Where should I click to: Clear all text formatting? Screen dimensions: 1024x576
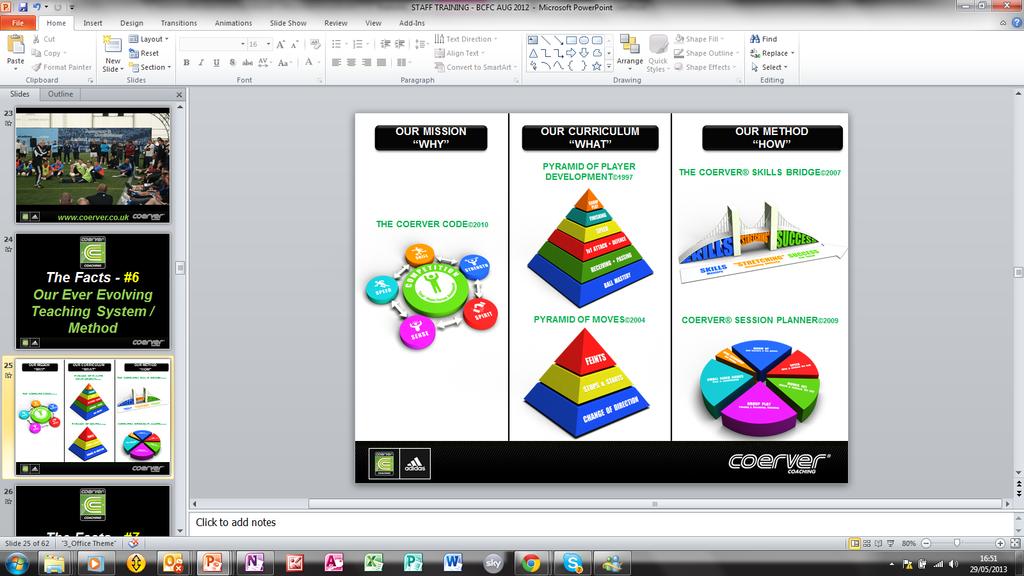click(x=315, y=44)
